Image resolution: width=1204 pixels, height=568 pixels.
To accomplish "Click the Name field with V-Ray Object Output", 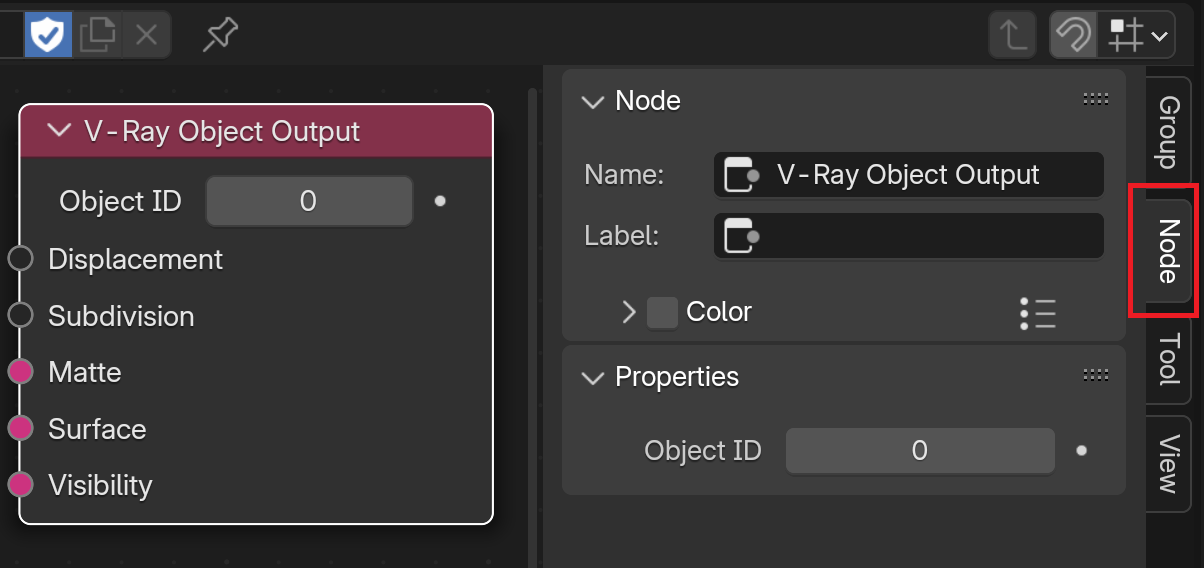I will click(x=909, y=175).
